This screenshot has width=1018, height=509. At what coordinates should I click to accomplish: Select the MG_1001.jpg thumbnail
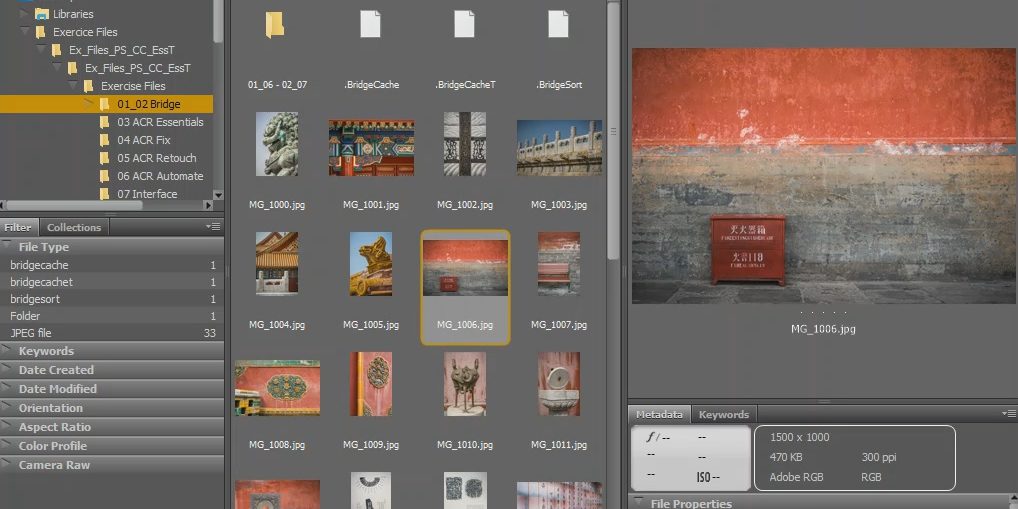click(x=371, y=148)
